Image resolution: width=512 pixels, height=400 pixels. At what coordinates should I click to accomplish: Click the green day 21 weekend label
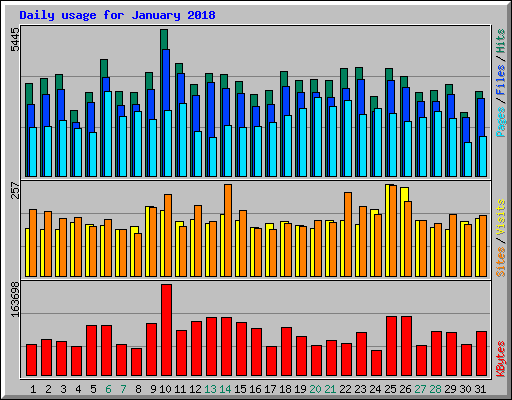tap(330, 389)
